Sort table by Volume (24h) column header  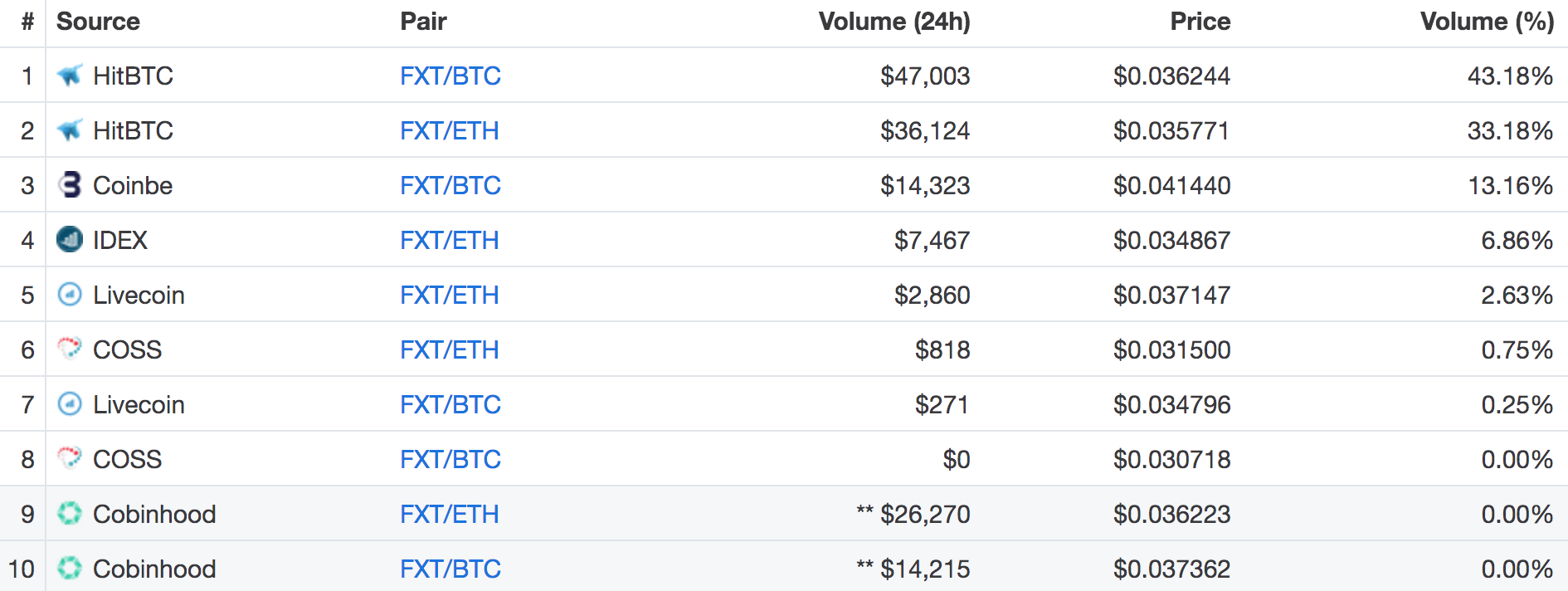point(894,22)
